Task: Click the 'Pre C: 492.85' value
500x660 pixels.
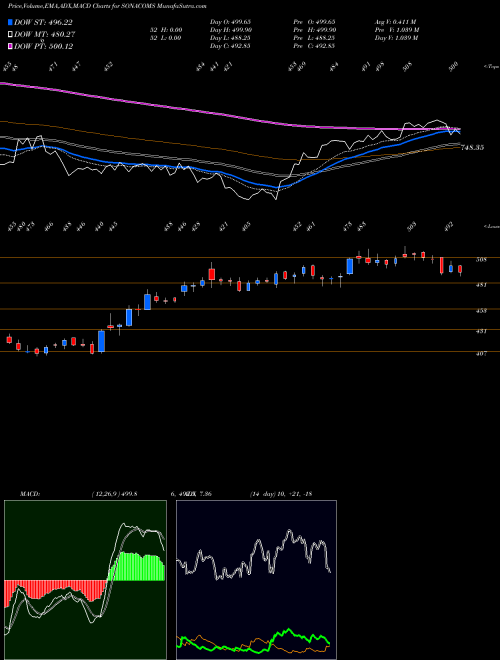Action: (x=314, y=46)
